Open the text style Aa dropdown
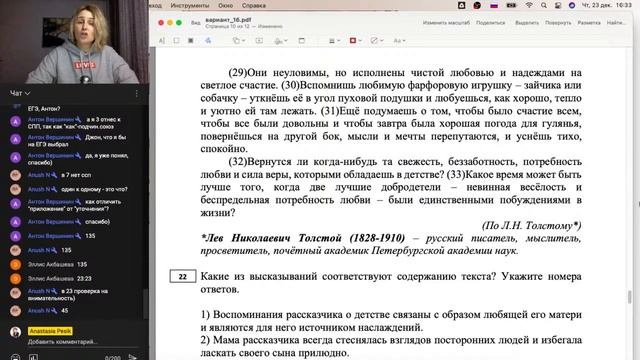The image size is (640, 360). click(x=399, y=40)
